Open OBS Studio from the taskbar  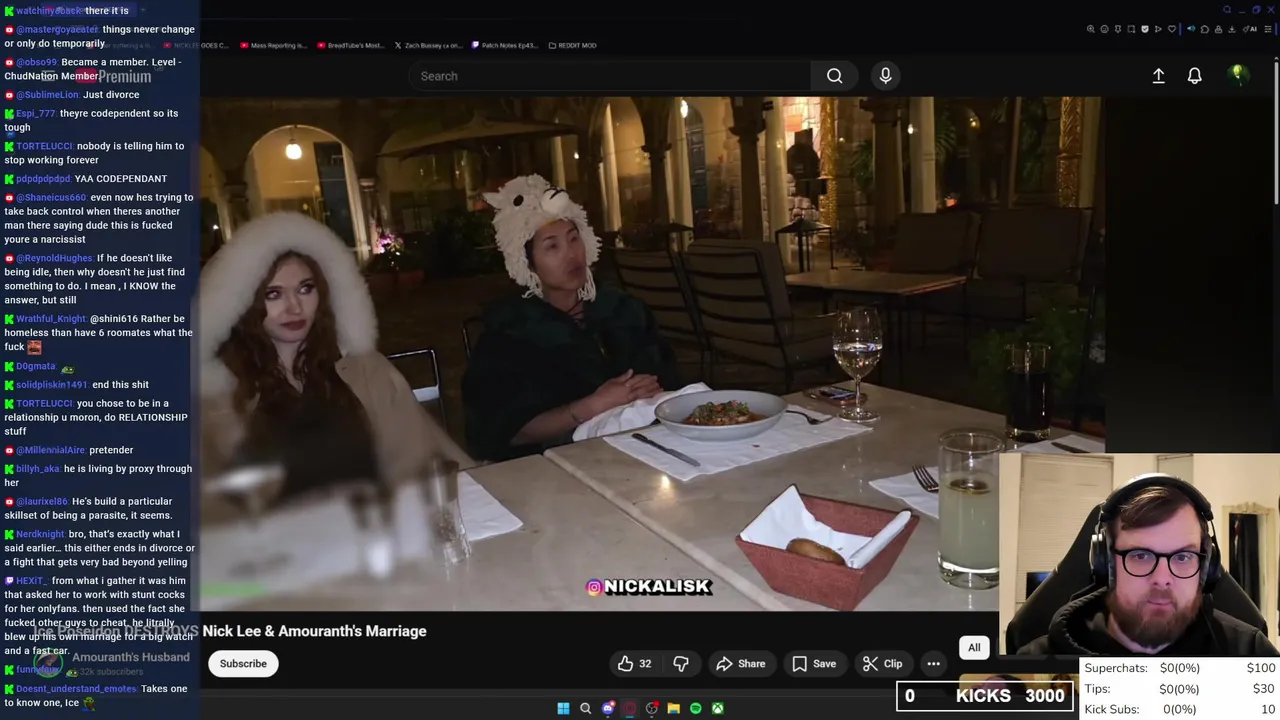652,708
